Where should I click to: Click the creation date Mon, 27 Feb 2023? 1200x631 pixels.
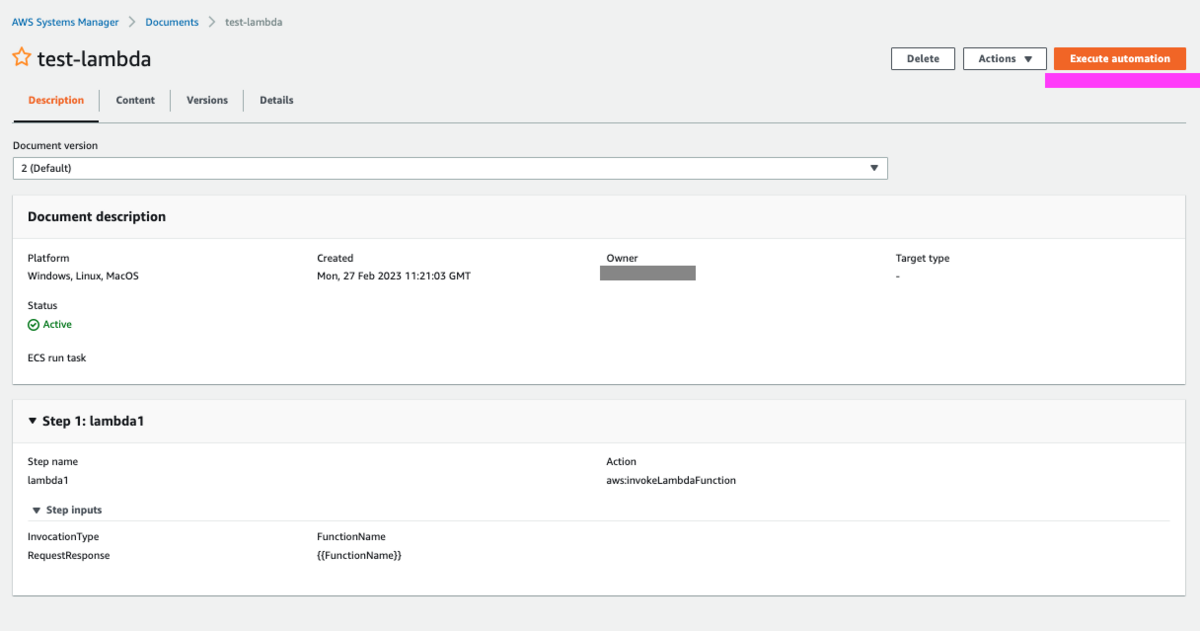tap(394, 276)
